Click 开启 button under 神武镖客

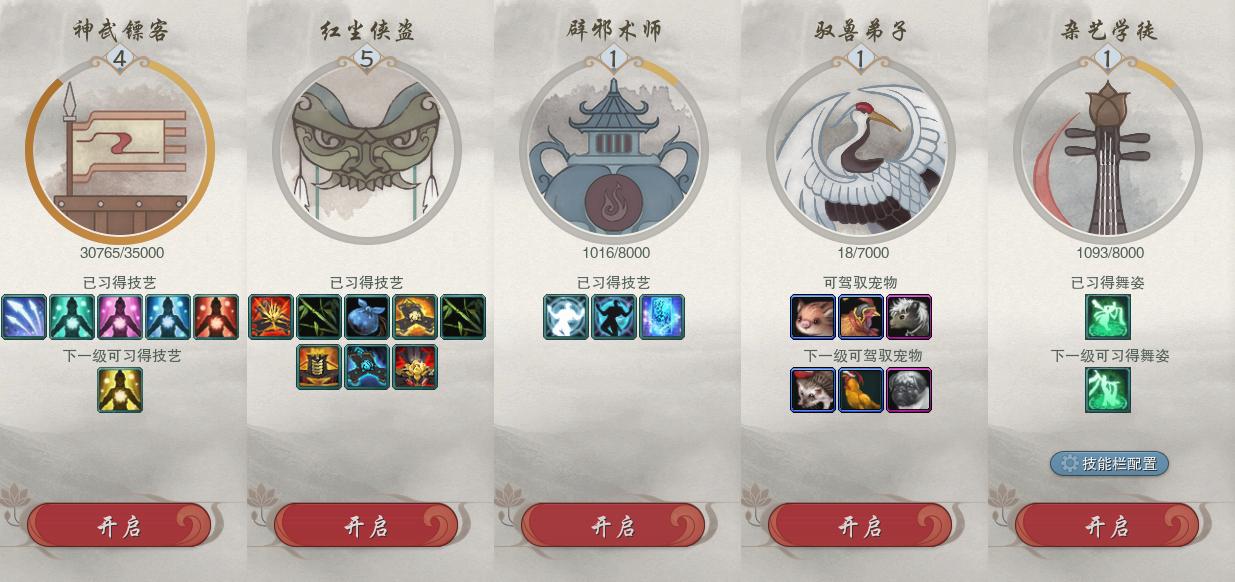[x=119, y=526]
